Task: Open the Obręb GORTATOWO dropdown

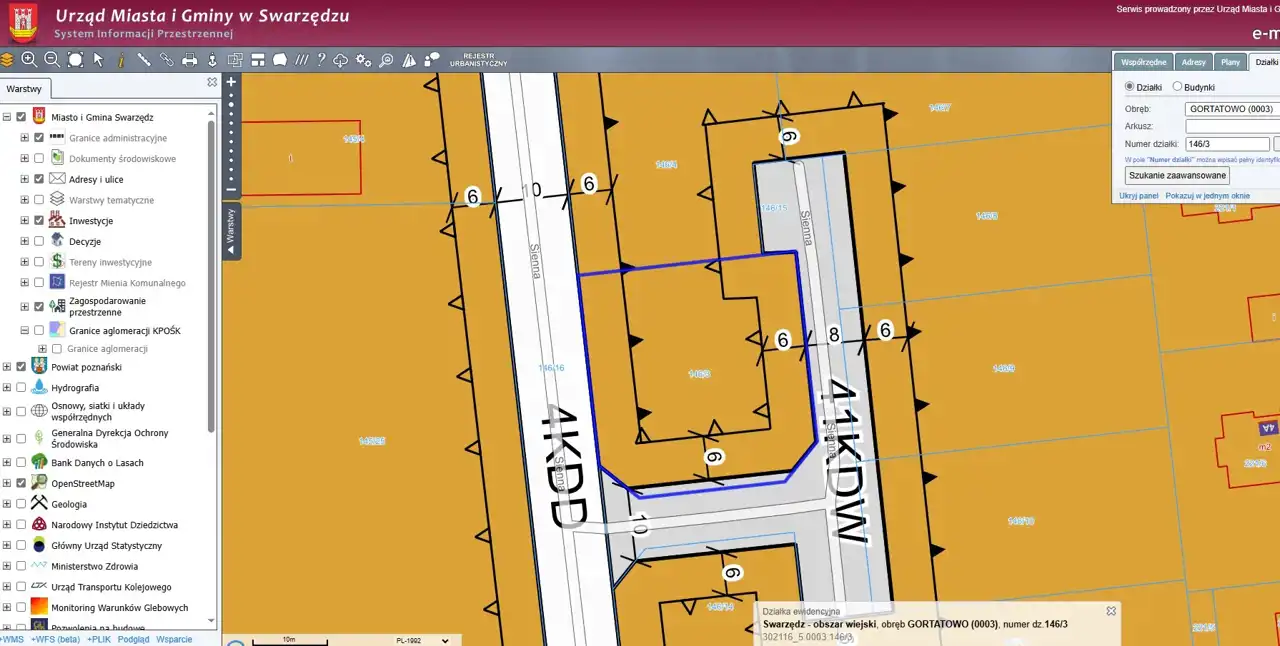Action: click(x=1231, y=109)
